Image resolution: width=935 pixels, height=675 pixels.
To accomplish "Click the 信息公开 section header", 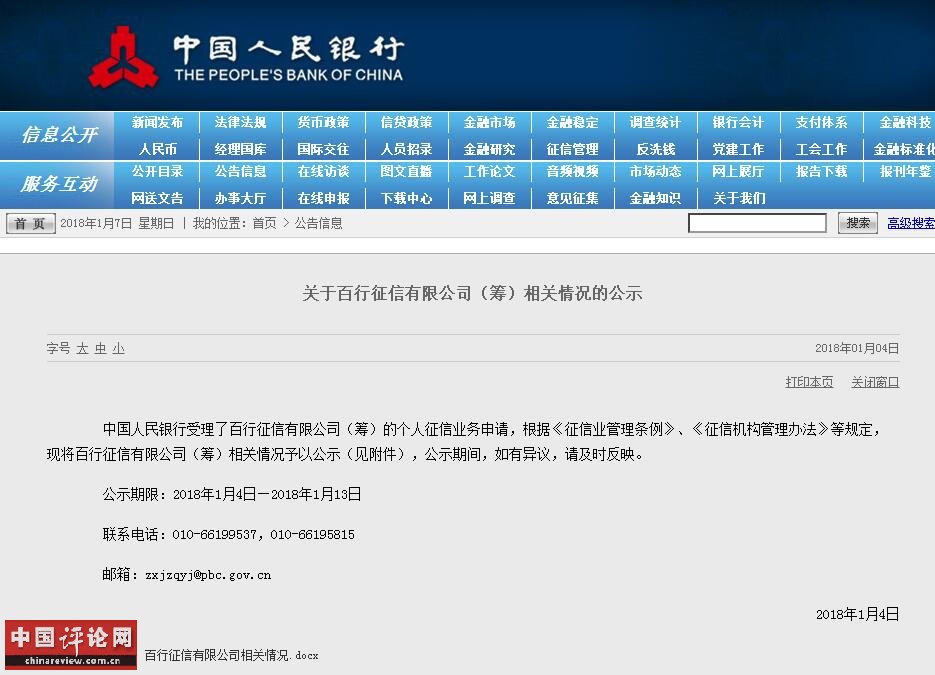I will [59, 135].
